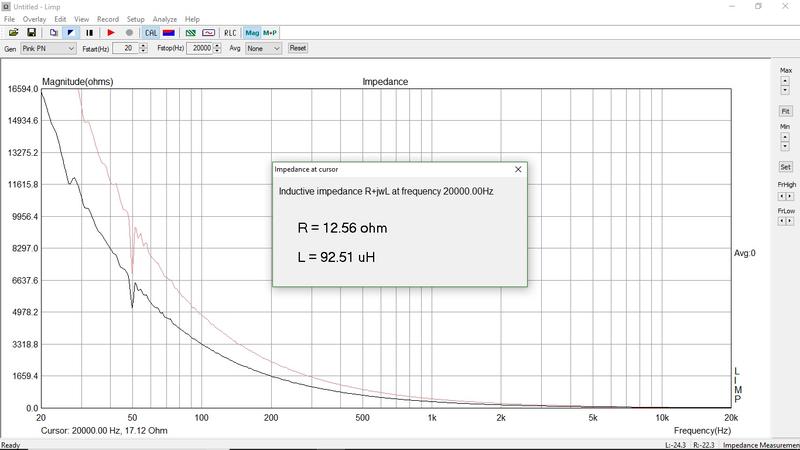
Task: Close the Impedance at cursor dialog
Action: [517, 170]
